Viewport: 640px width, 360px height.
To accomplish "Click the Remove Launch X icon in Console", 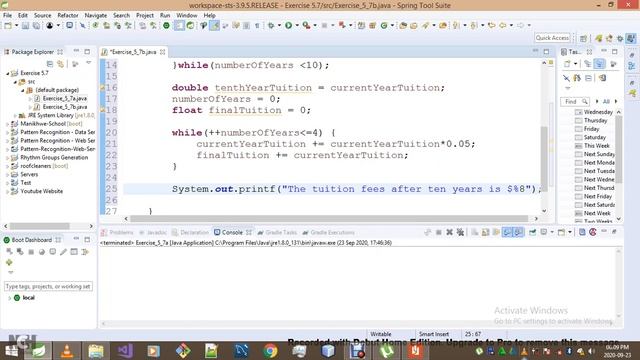I will 449,232.
